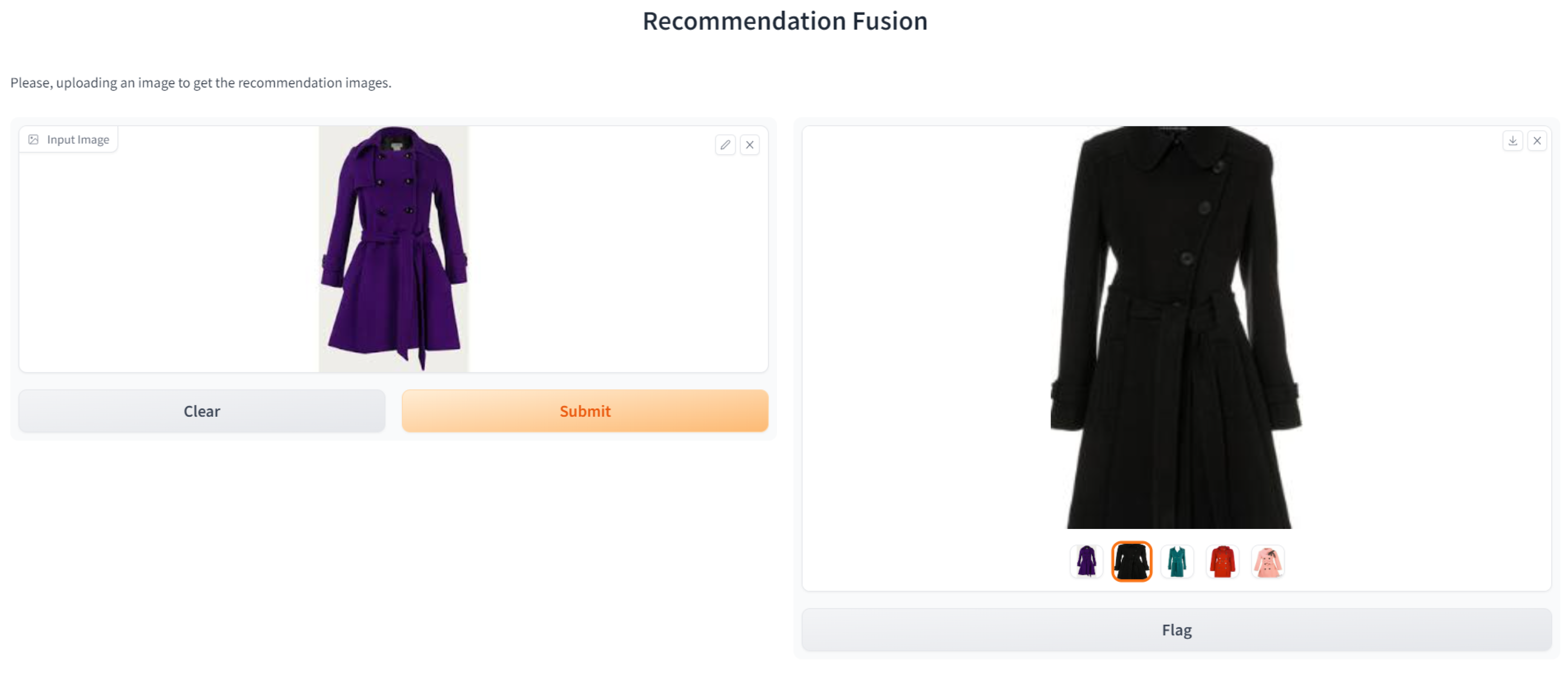Screen dimensions: 1568x673
Task: Show the teal coat recommendation thumbnail
Action: [x=1177, y=561]
